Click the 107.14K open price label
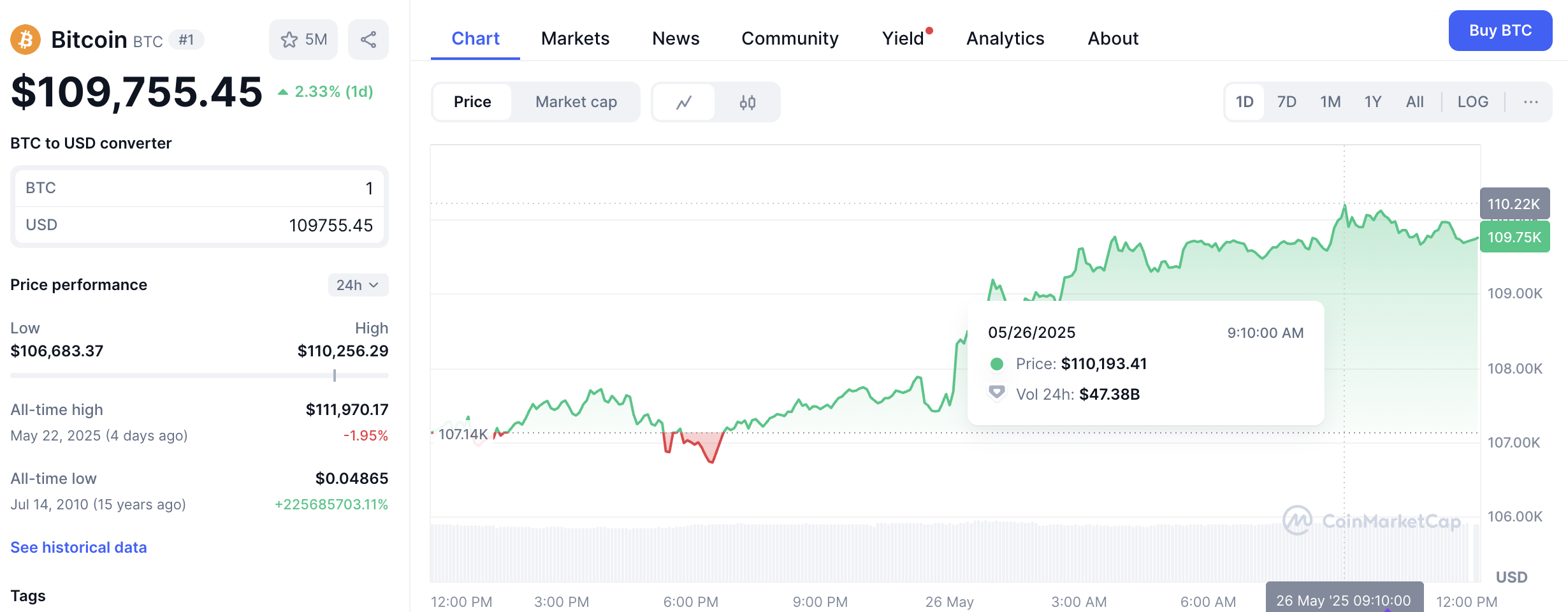The image size is (1568, 612). (x=463, y=434)
